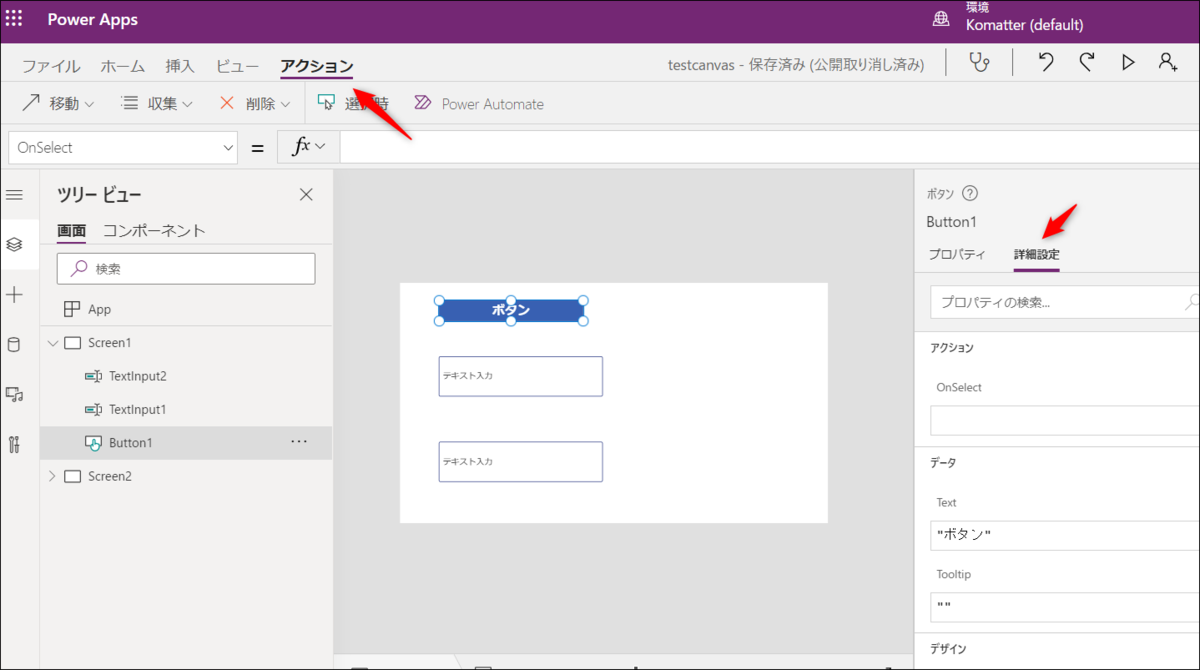Screen dimensions: 1200x670
Task: Switch to the プロパティ tab
Action: click(x=957, y=254)
